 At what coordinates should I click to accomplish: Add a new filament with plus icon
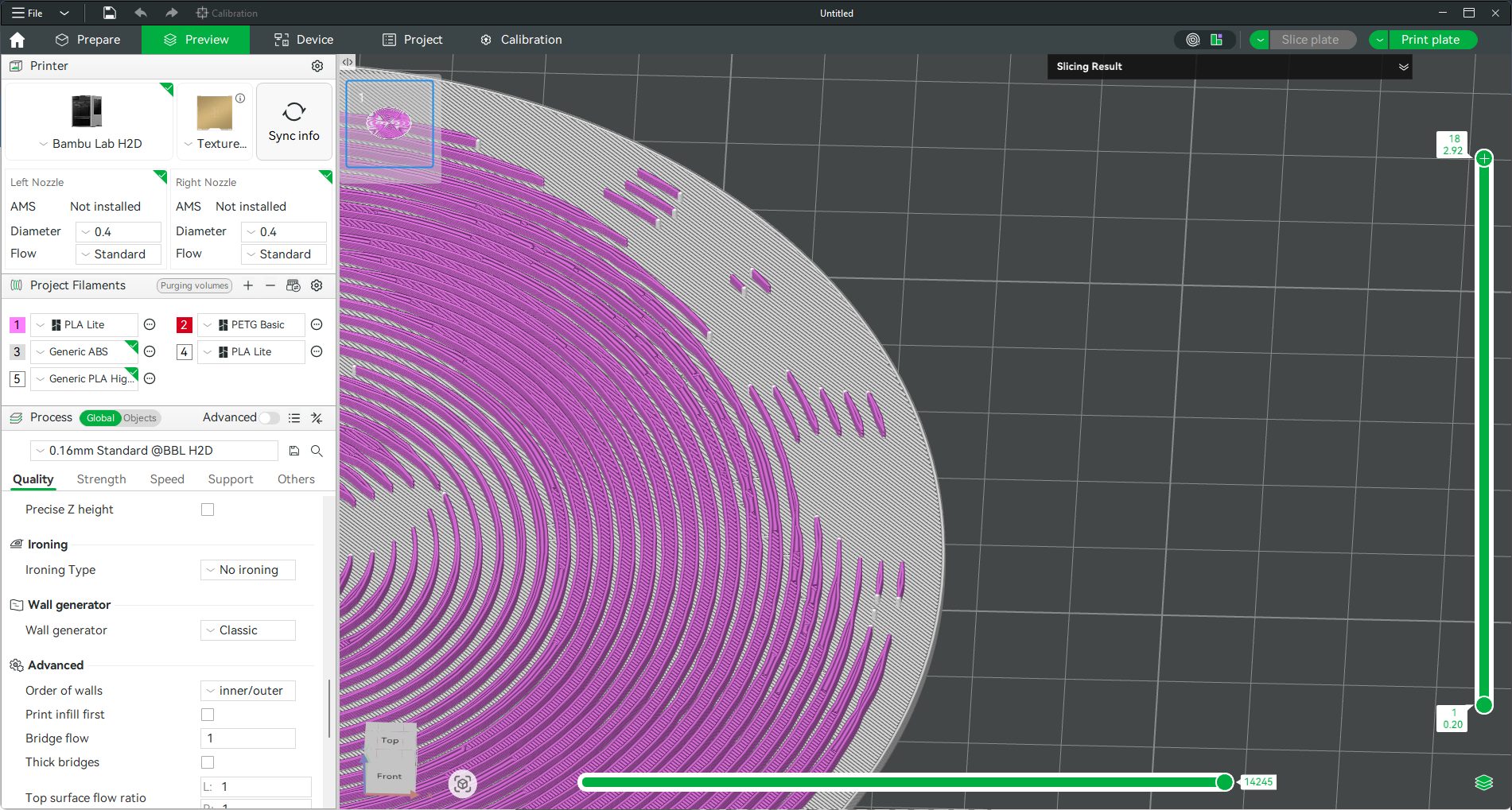pyautogui.click(x=248, y=285)
